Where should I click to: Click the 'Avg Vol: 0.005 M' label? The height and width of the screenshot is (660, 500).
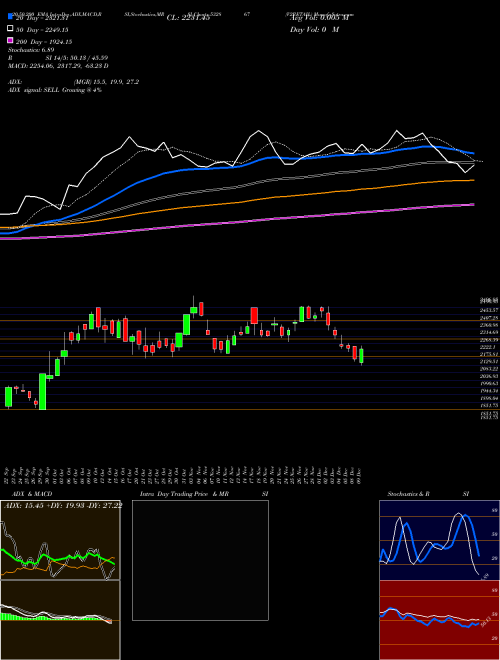pyautogui.click(x=319, y=18)
